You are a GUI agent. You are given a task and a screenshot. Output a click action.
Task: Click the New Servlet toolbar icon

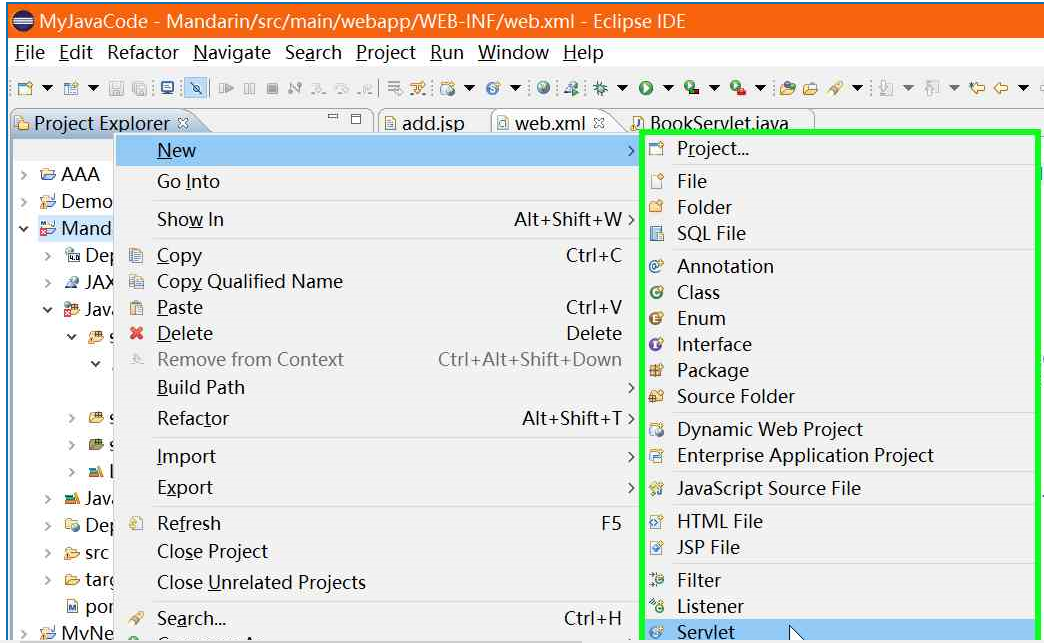click(493, 88)
